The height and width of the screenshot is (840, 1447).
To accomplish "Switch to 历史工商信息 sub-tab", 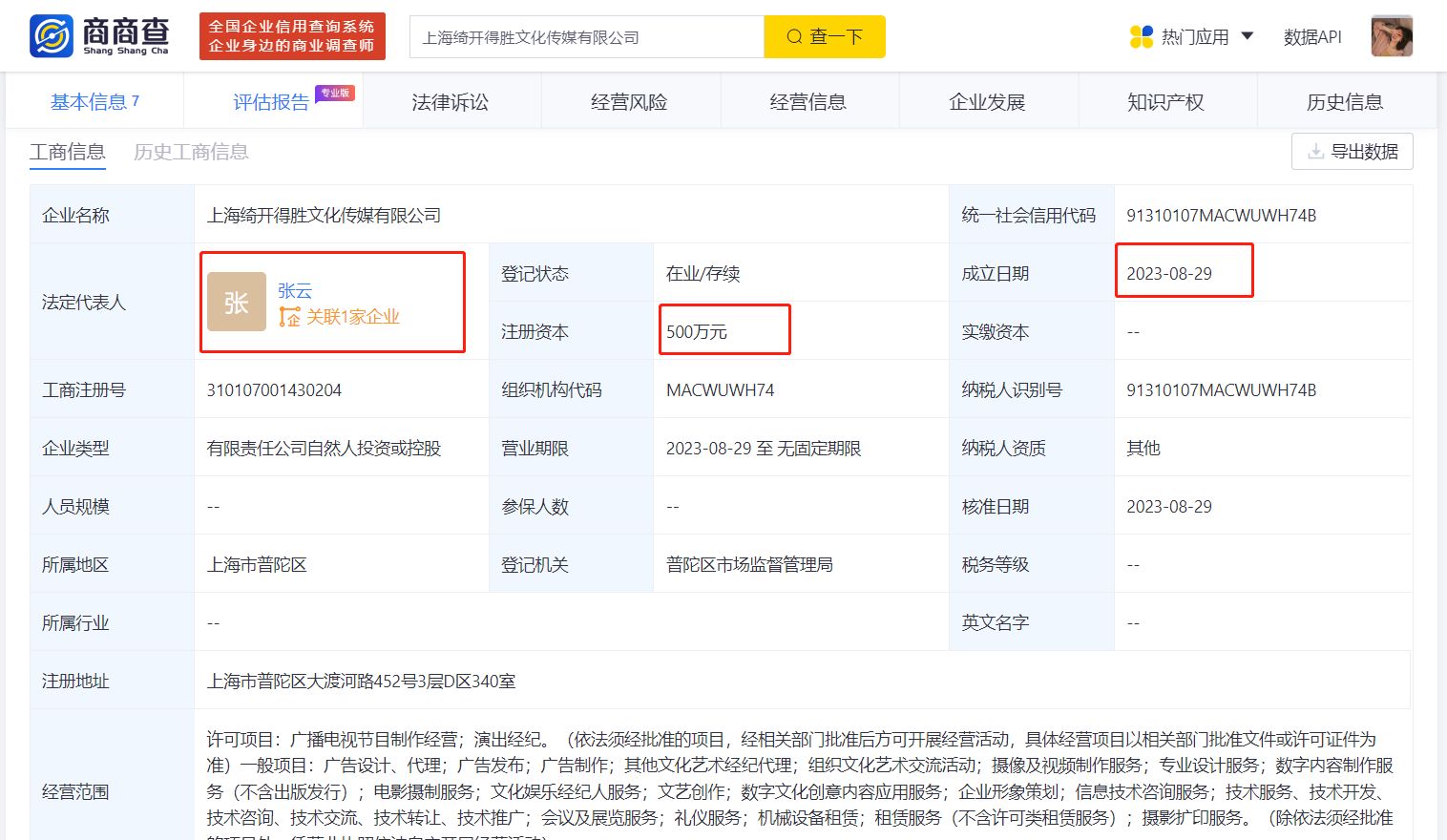I will [191, 152].
